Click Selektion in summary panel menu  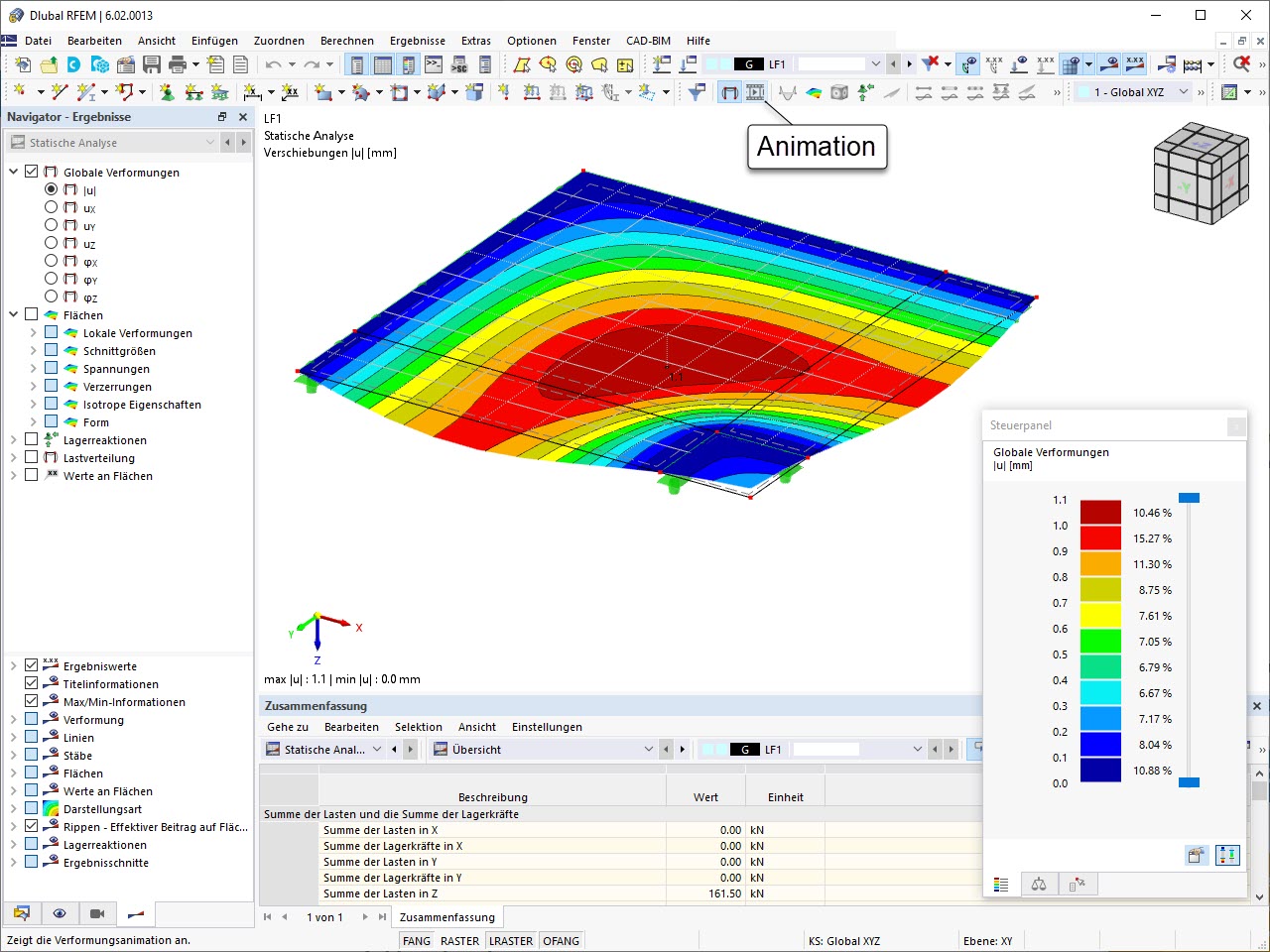pos(419,727)
